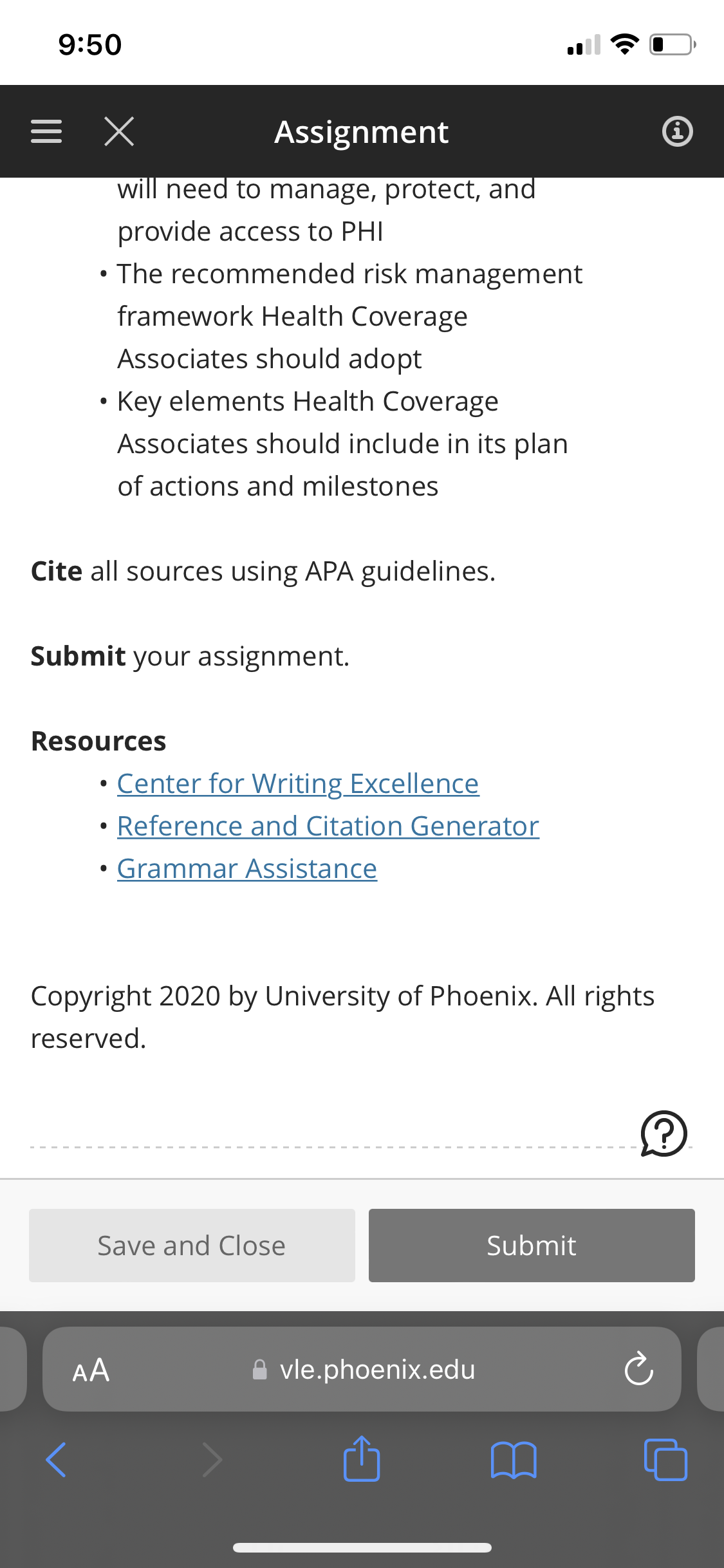
Task: Reload the page with refresh icon
Action: tap(638, 1368)
